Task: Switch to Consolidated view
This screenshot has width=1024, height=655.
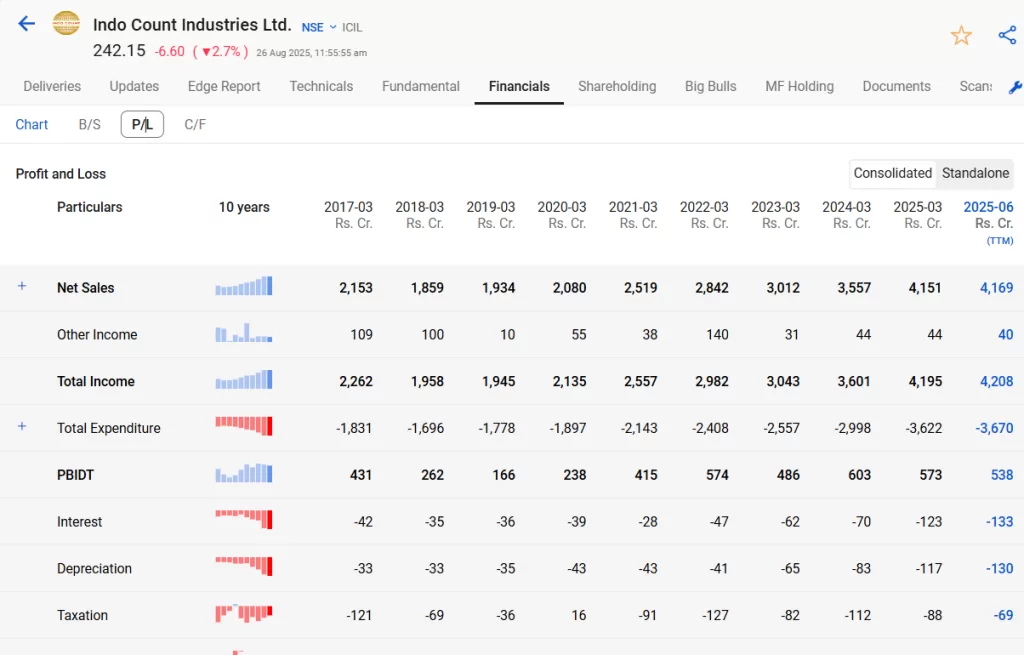Action: tap(893, 173)
